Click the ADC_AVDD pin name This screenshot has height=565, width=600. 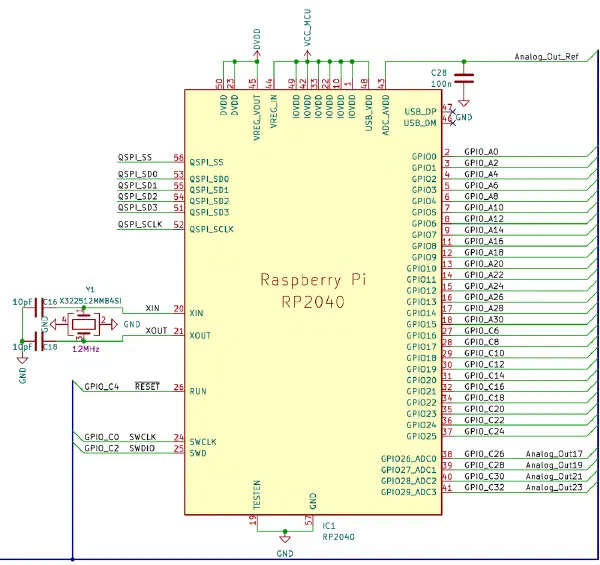tap(386, 115)
